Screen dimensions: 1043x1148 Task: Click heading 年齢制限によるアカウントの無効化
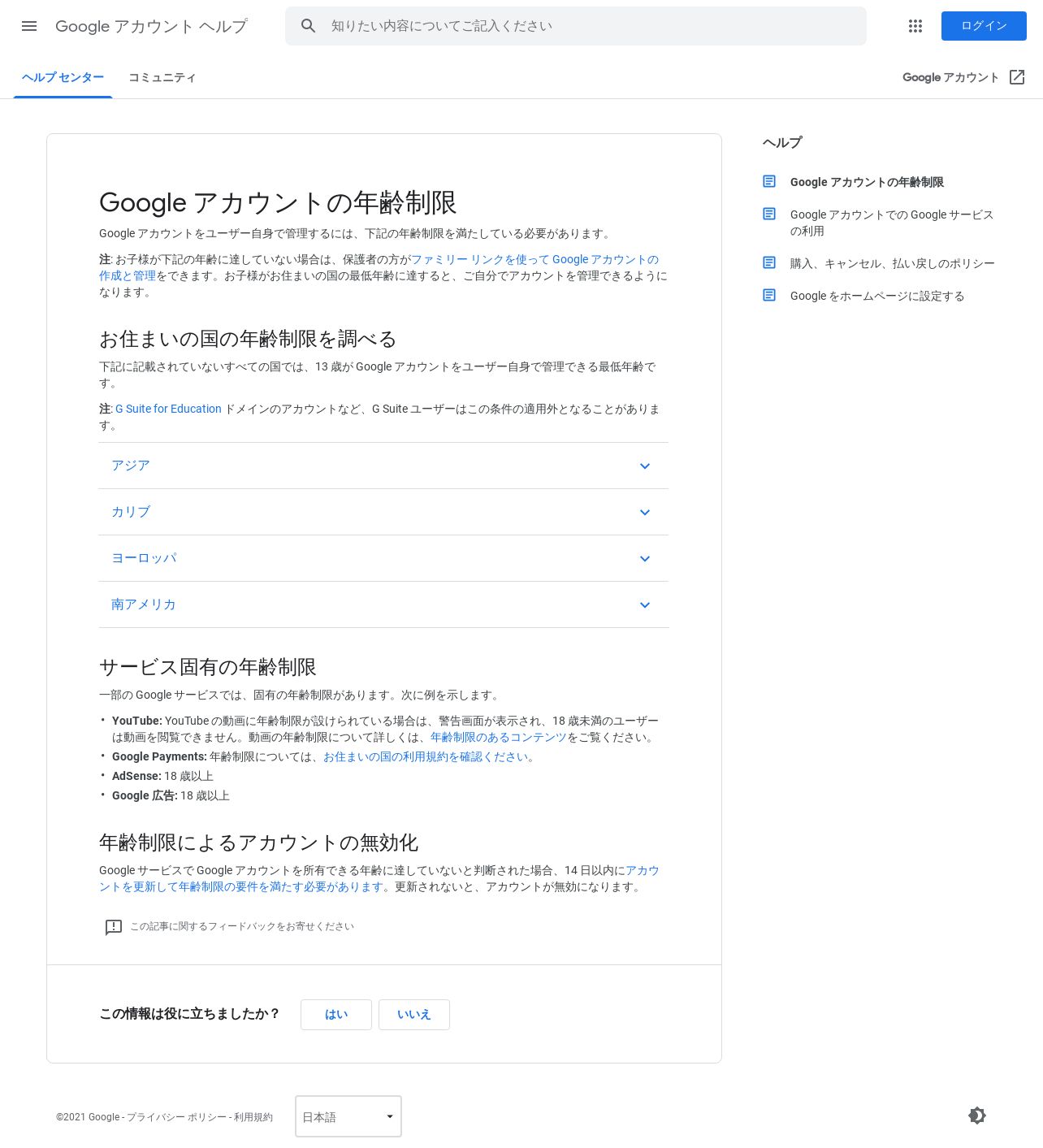click(x=258, y=843)
